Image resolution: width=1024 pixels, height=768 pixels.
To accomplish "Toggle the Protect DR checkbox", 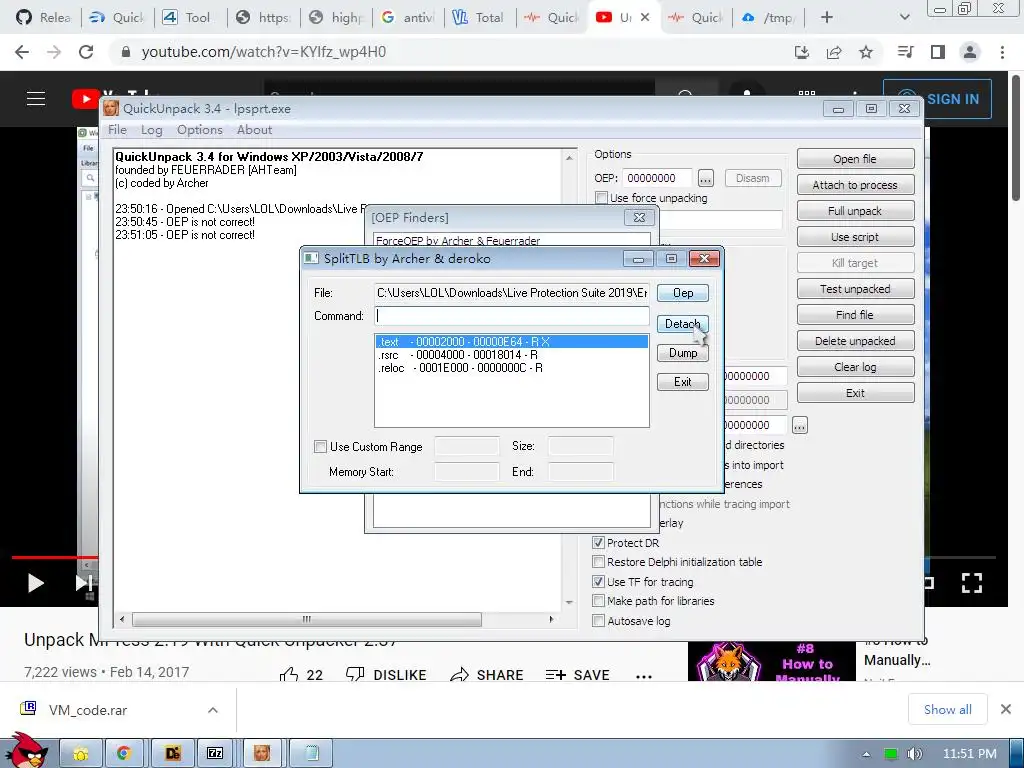I will point(598,543).
